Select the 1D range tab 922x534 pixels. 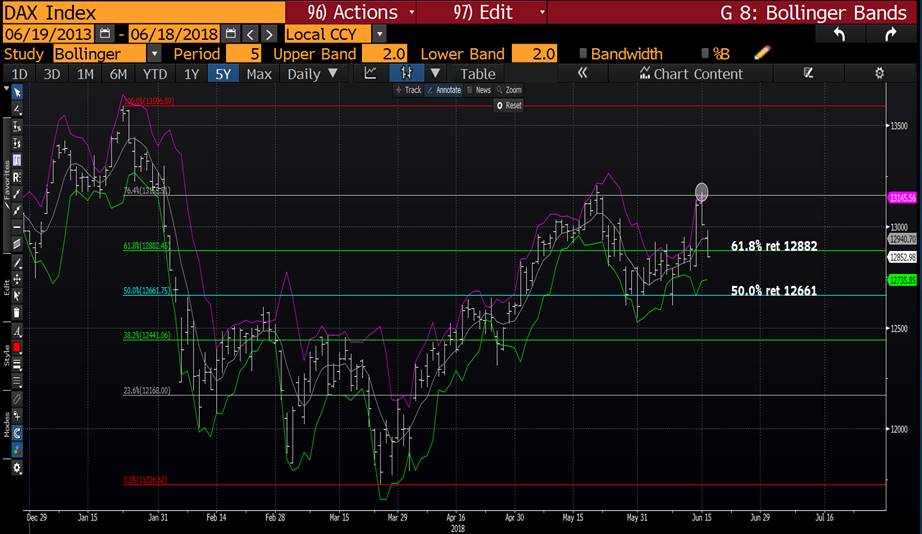click(19, 74)
